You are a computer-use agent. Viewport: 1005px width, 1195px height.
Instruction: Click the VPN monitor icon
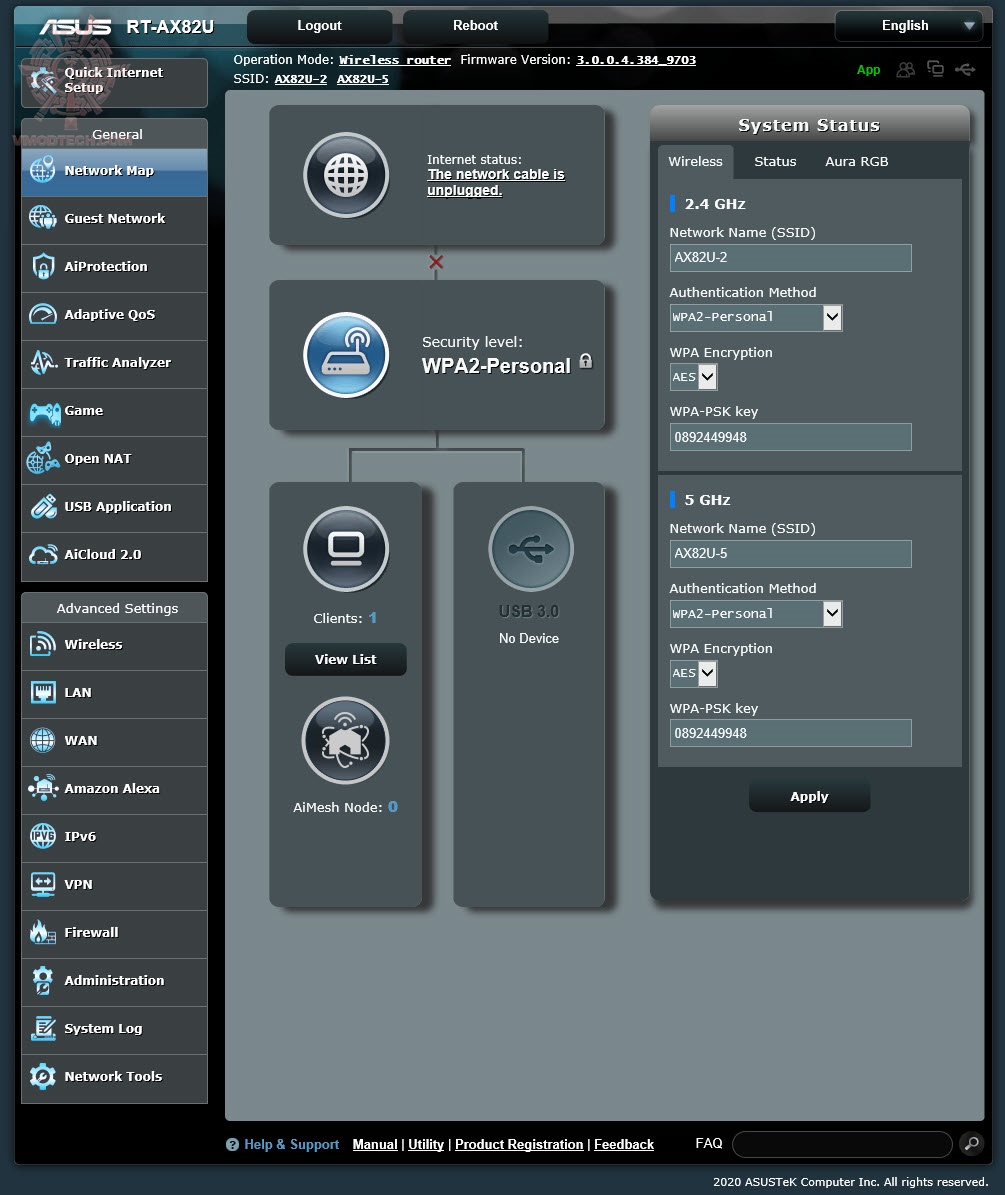43,884
